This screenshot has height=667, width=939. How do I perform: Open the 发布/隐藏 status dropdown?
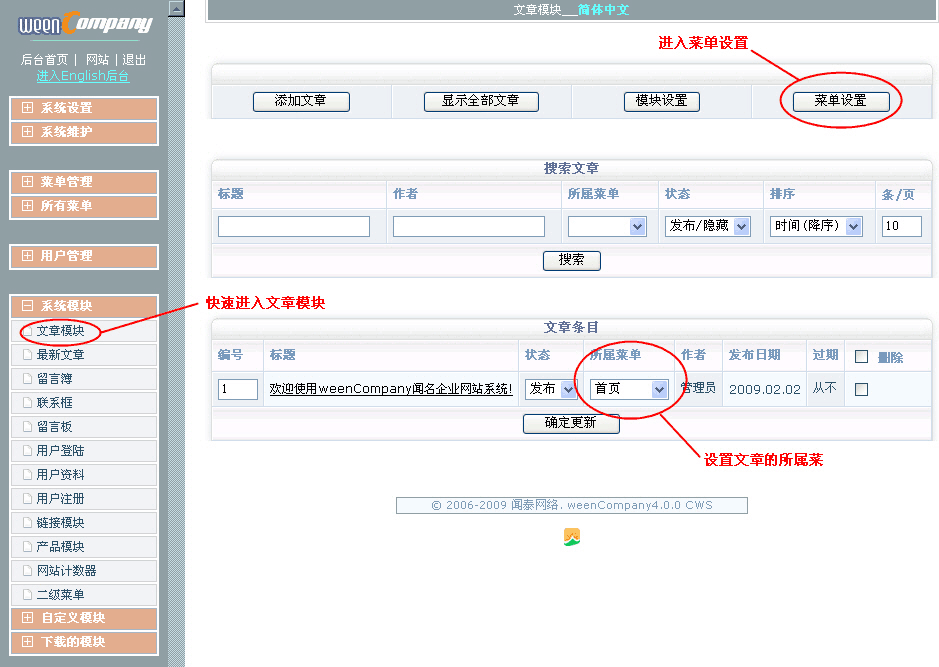[708, 226]
